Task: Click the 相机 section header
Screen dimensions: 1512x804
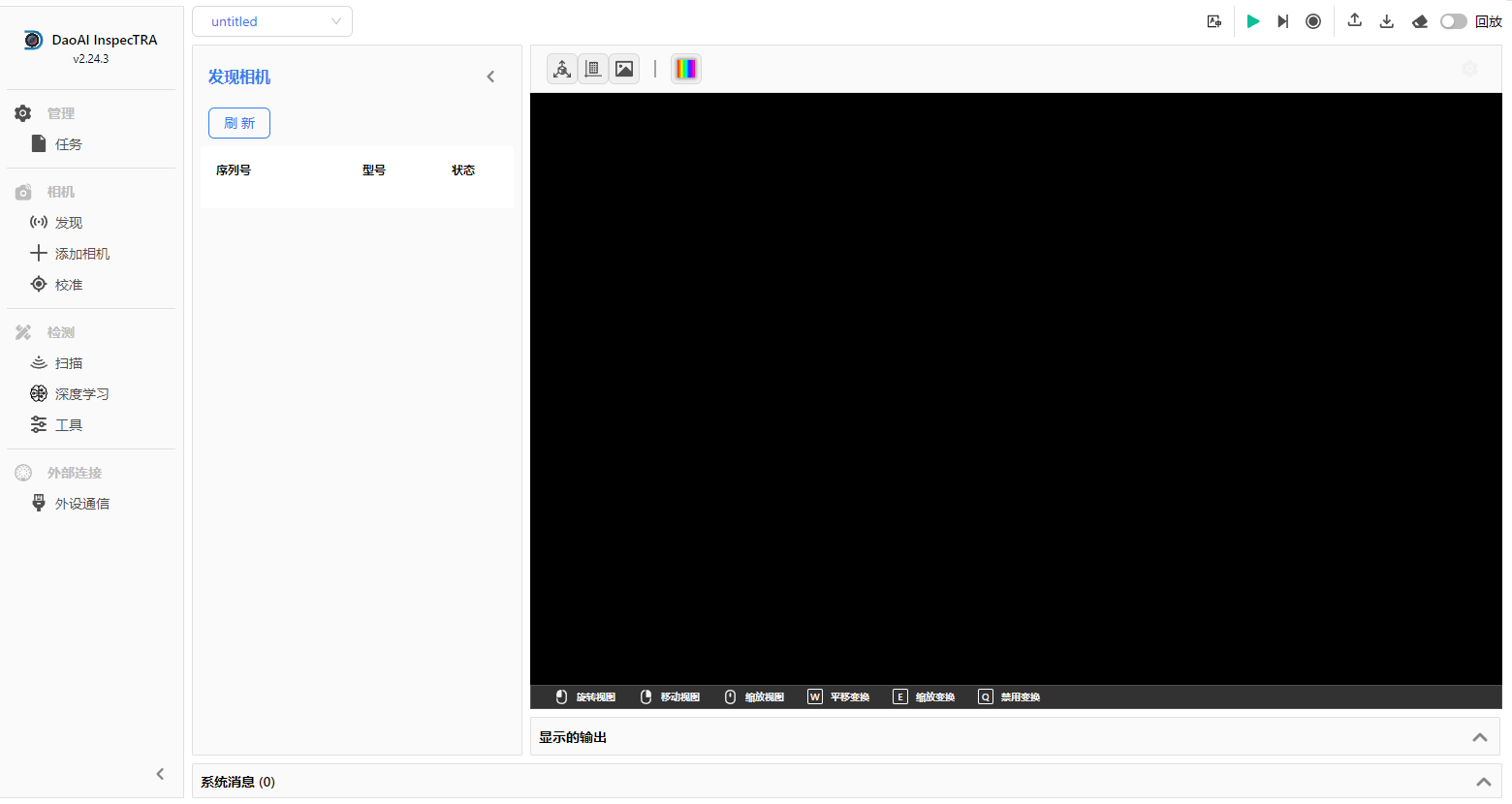Action: [x=61, y=192]
